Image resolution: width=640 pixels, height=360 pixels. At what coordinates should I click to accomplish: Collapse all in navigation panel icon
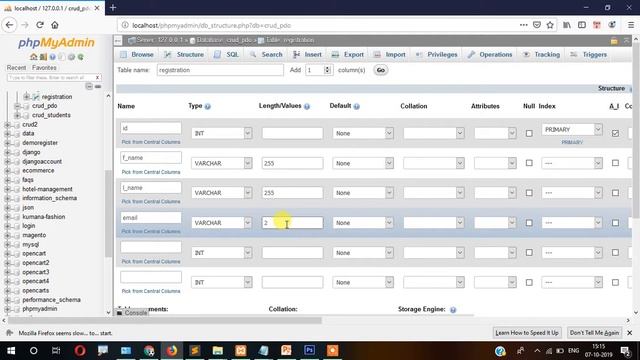(89, 86)
